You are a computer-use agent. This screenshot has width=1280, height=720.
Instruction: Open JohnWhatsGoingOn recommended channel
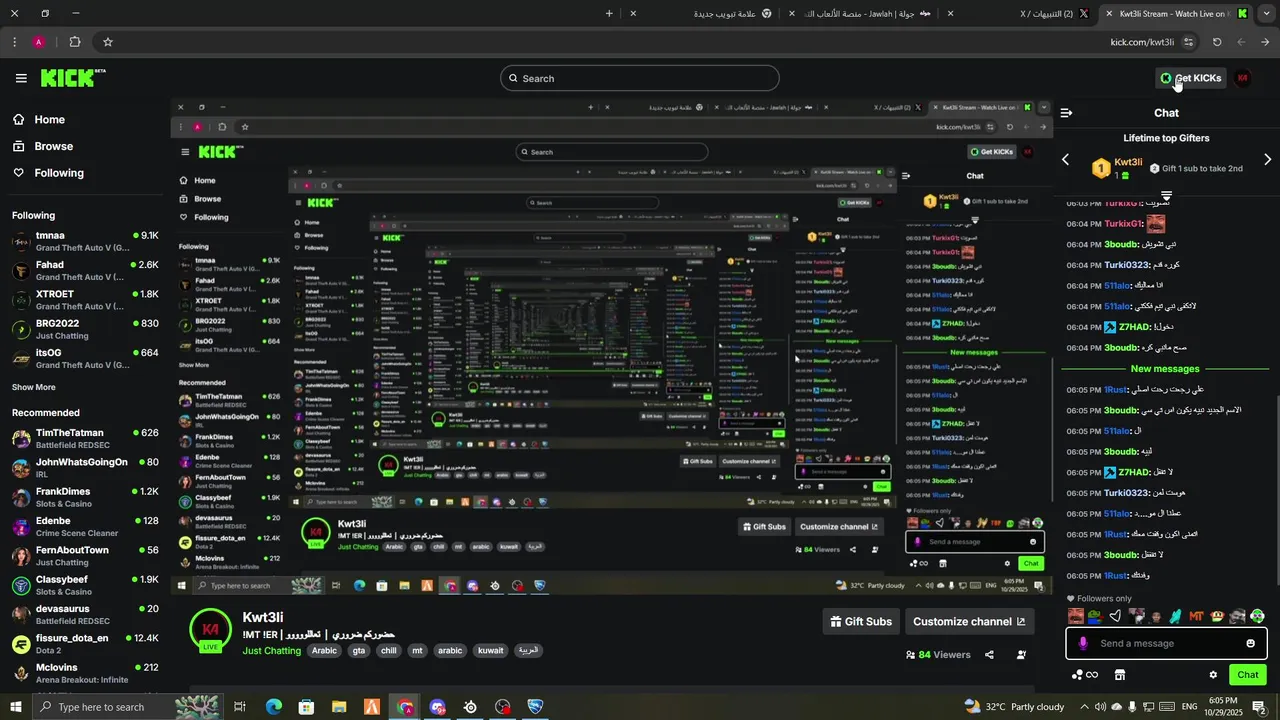(x=85, y=468)
